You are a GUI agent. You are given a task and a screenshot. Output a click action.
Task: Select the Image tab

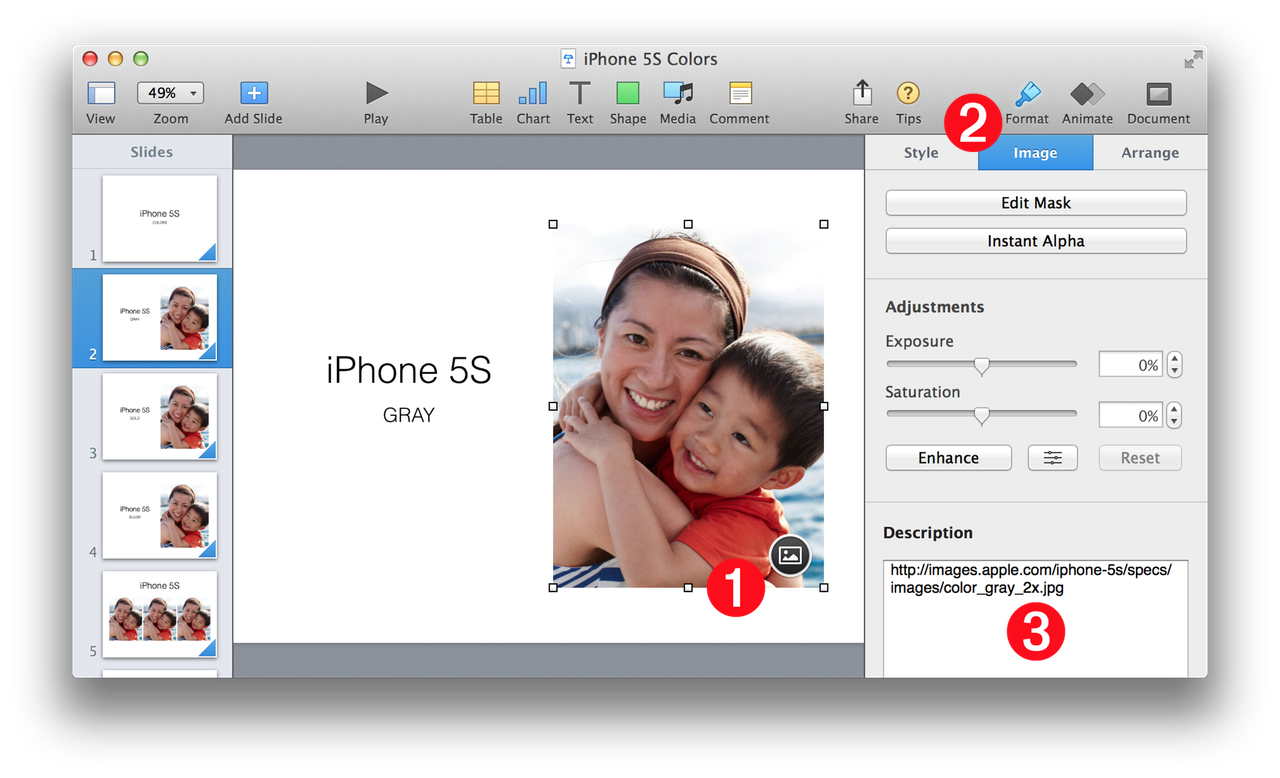click(x=1035, y=153)
